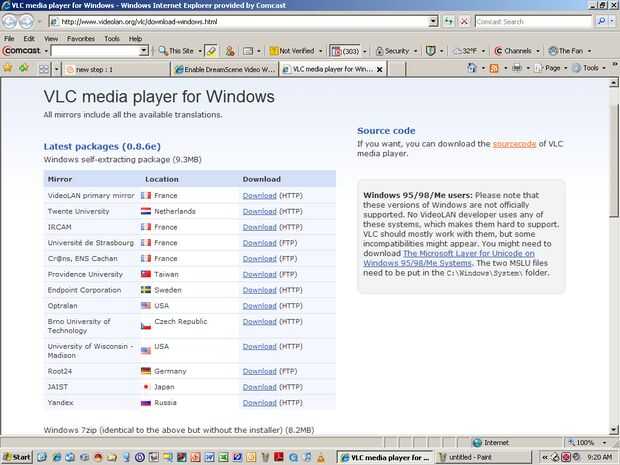Image resolution: width=620 pixels, height=465 pixels.
Task: Click the Not Verified toolbar button
Action: pos(291,51)
